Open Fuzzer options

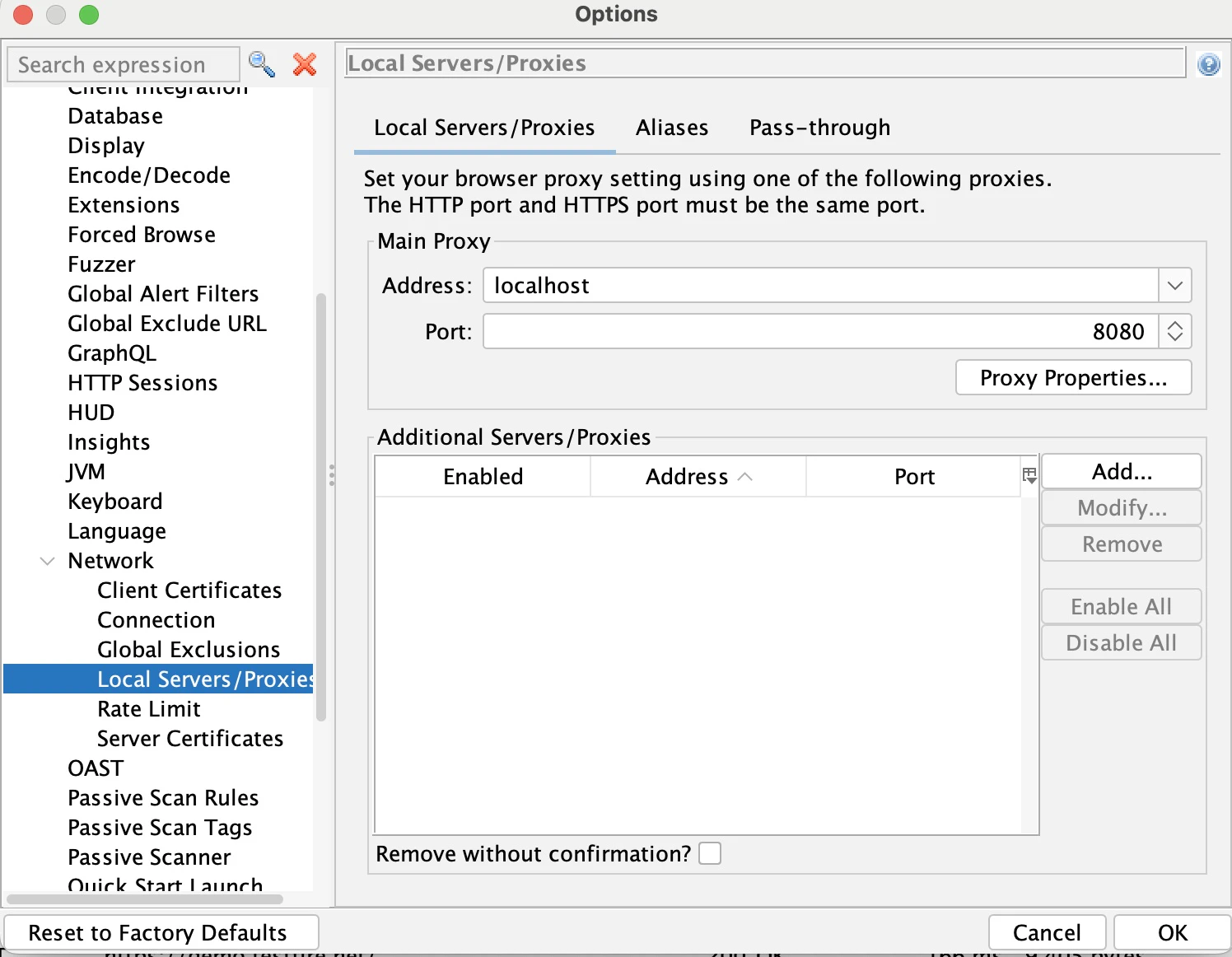click(101, 264)
